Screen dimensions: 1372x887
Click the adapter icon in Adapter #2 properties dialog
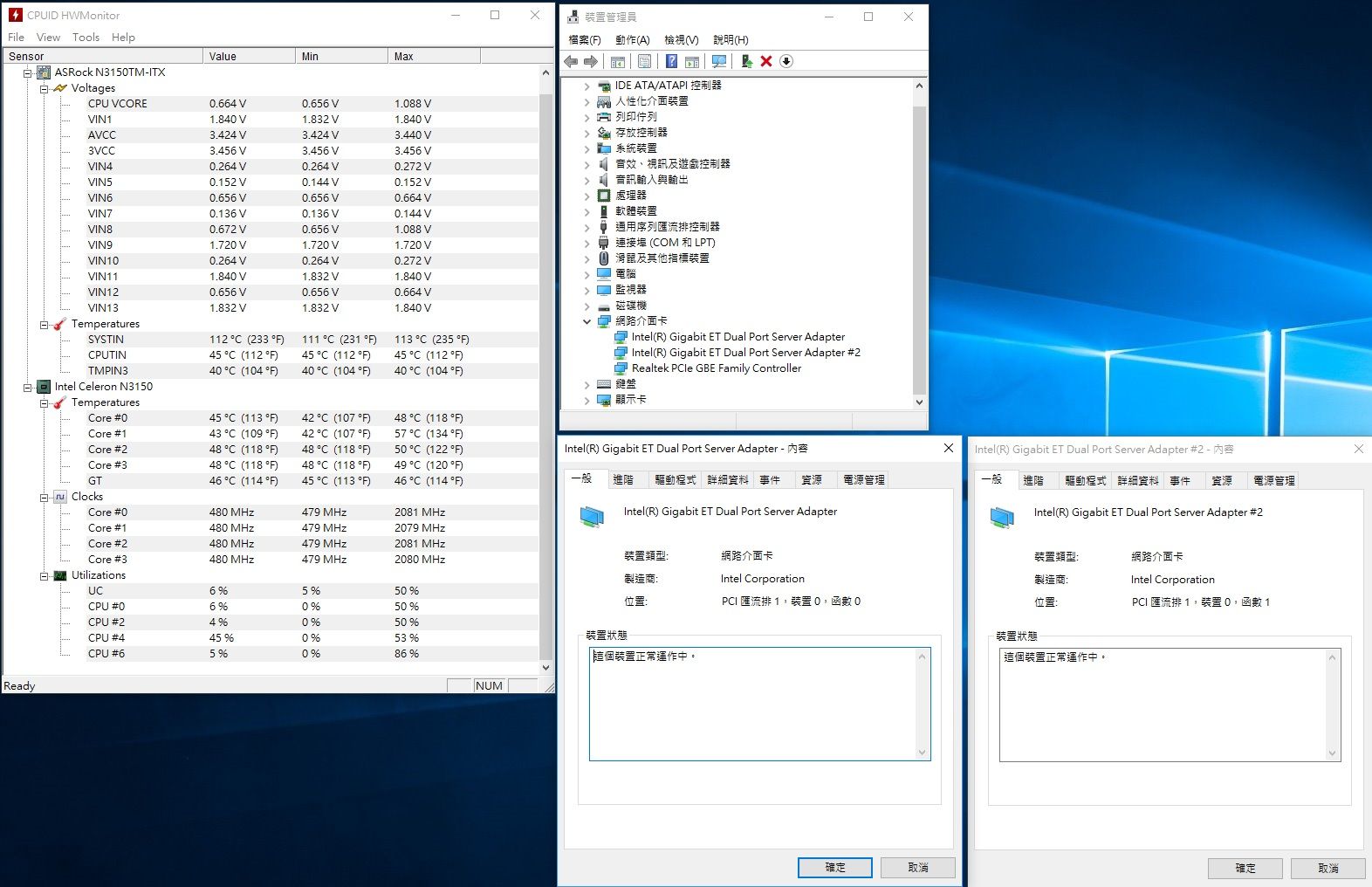click(1003, 518)
